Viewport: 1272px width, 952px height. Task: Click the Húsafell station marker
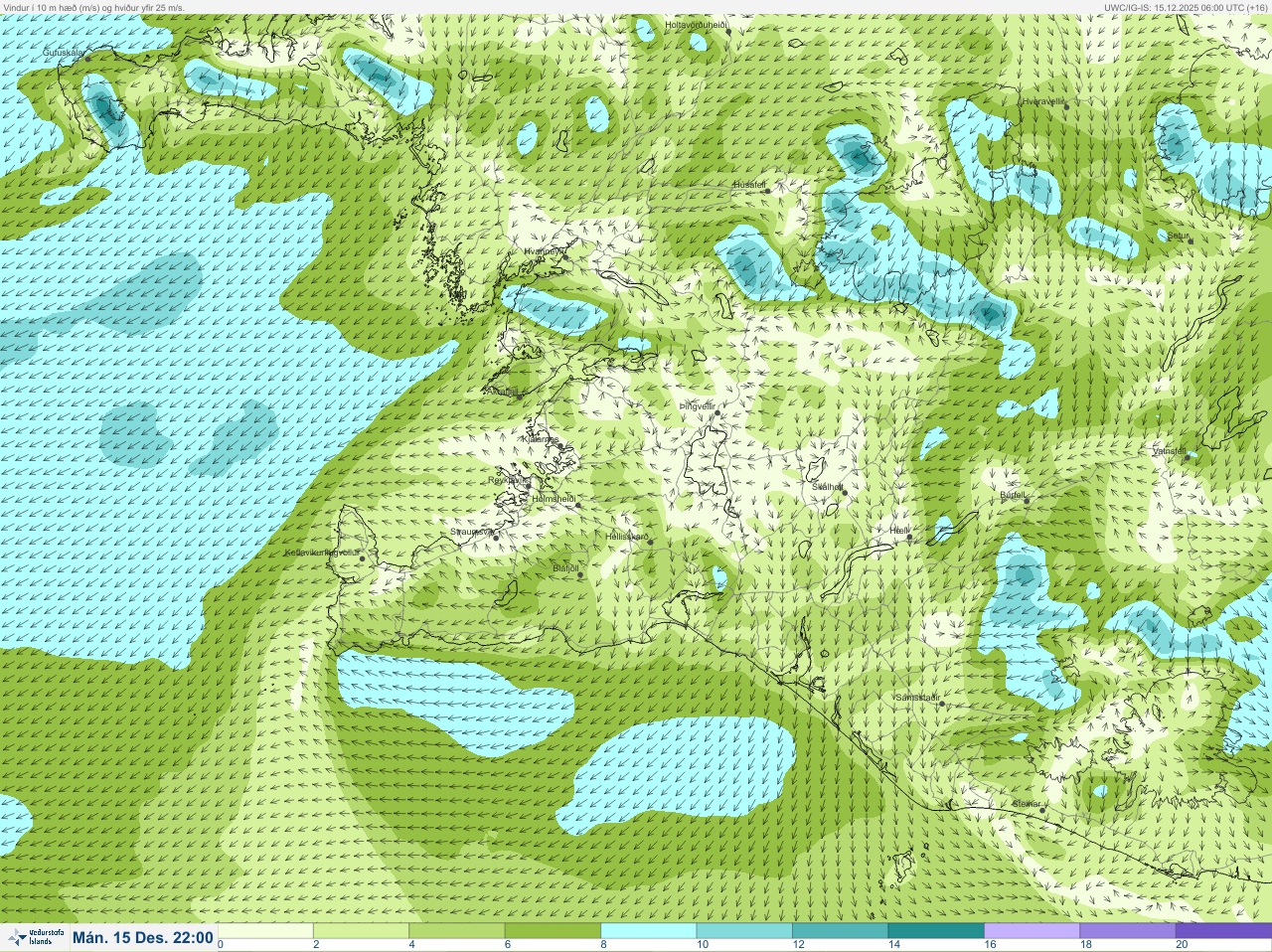click(767, 190)
